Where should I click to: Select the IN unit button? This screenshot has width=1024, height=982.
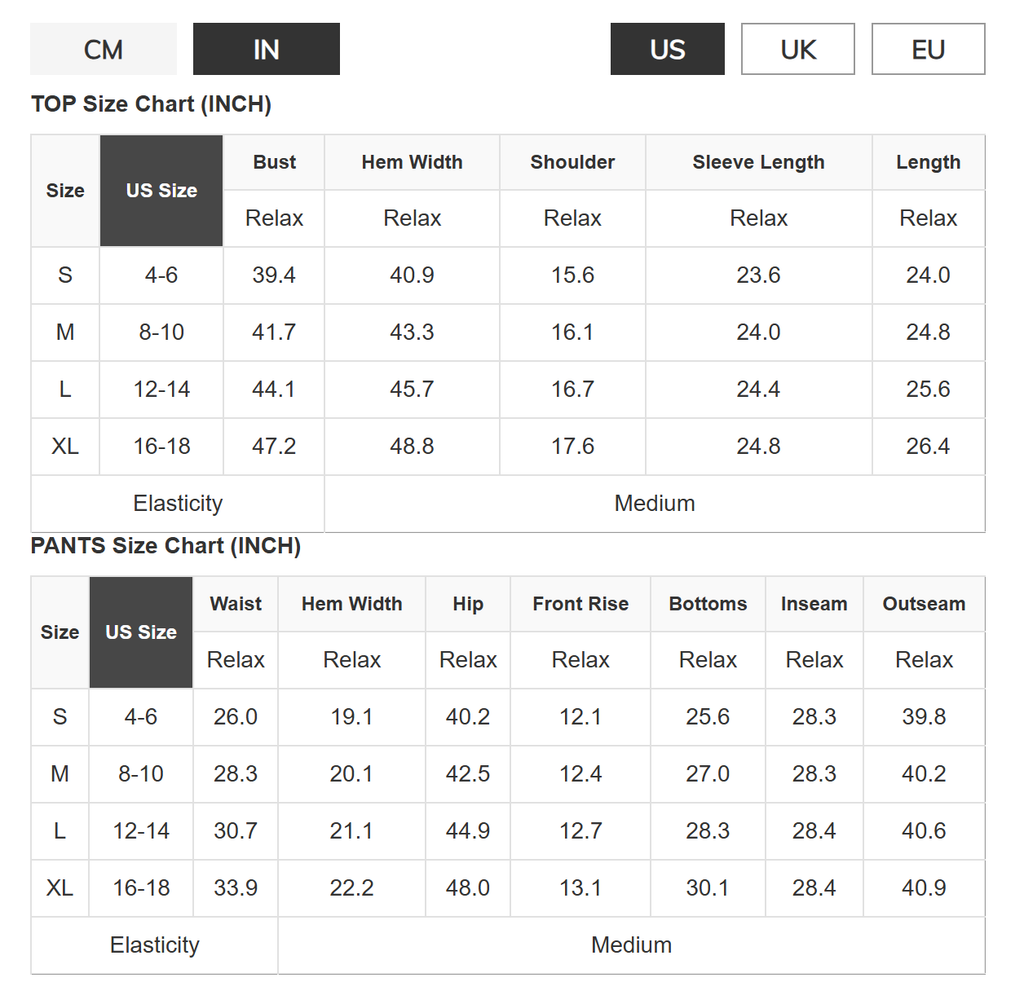pos(266,49)
